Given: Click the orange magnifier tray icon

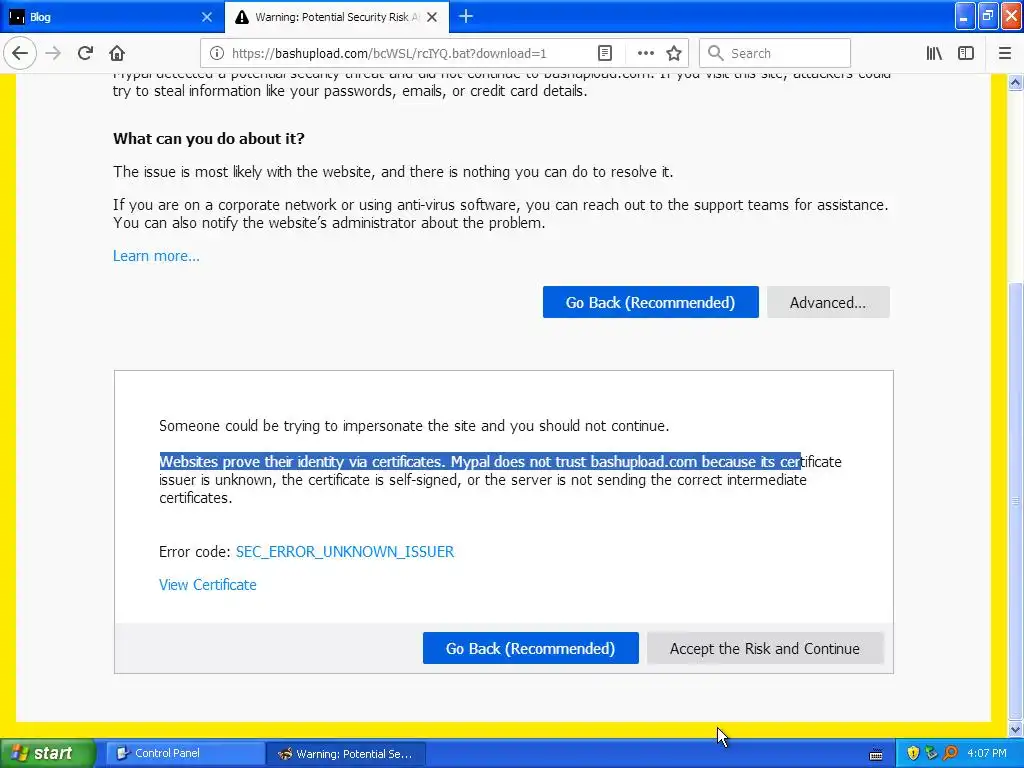Looking at the screenshot, I should pyautogui.click(x=951, y=754).
